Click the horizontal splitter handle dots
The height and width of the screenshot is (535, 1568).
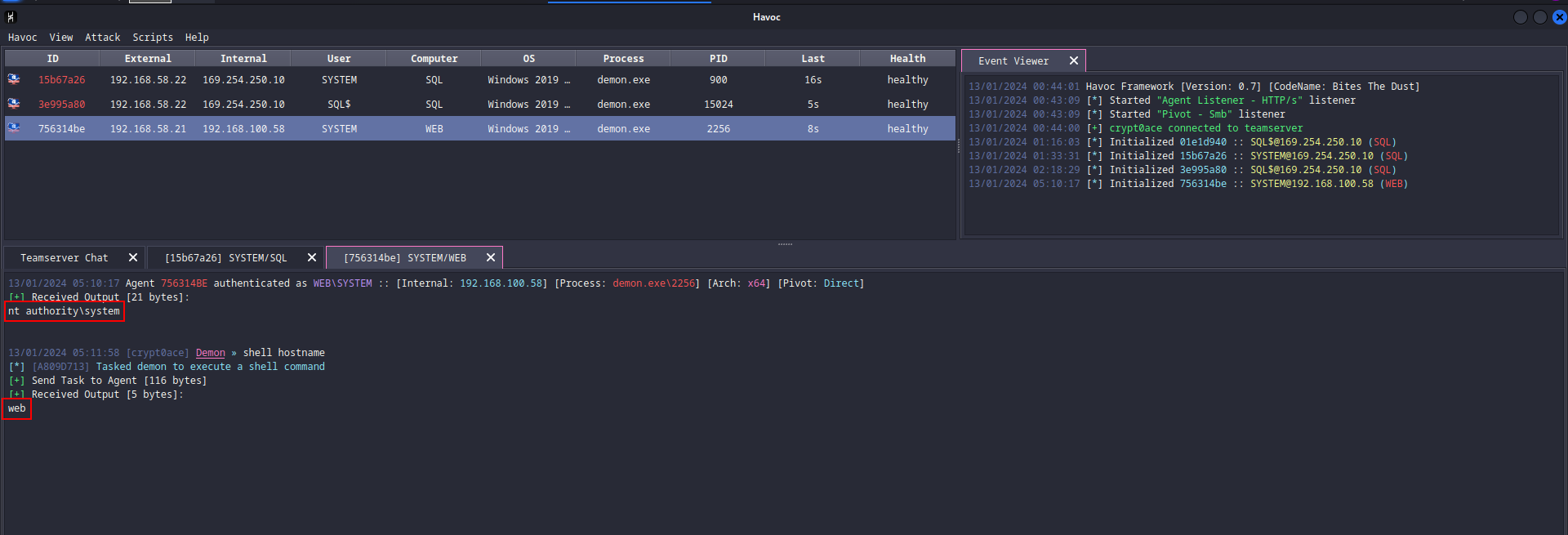tap(785, 243)
